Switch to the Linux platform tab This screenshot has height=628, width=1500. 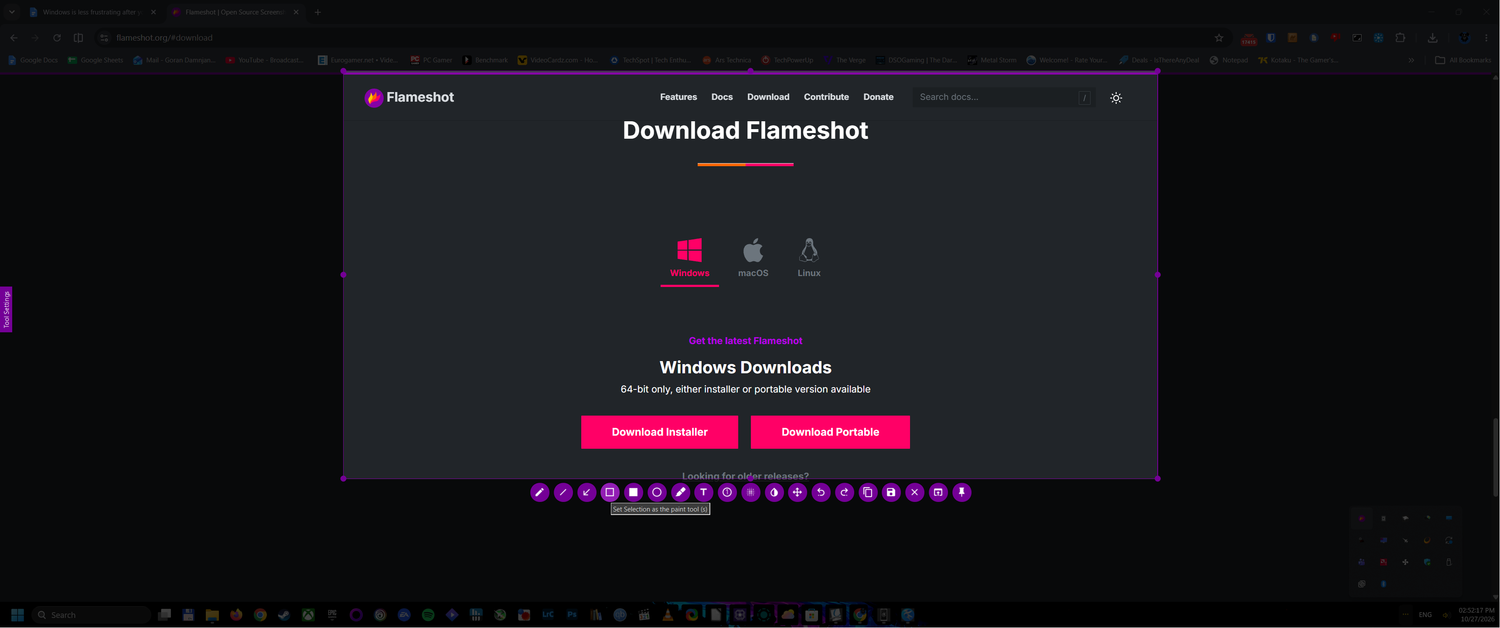809,259
